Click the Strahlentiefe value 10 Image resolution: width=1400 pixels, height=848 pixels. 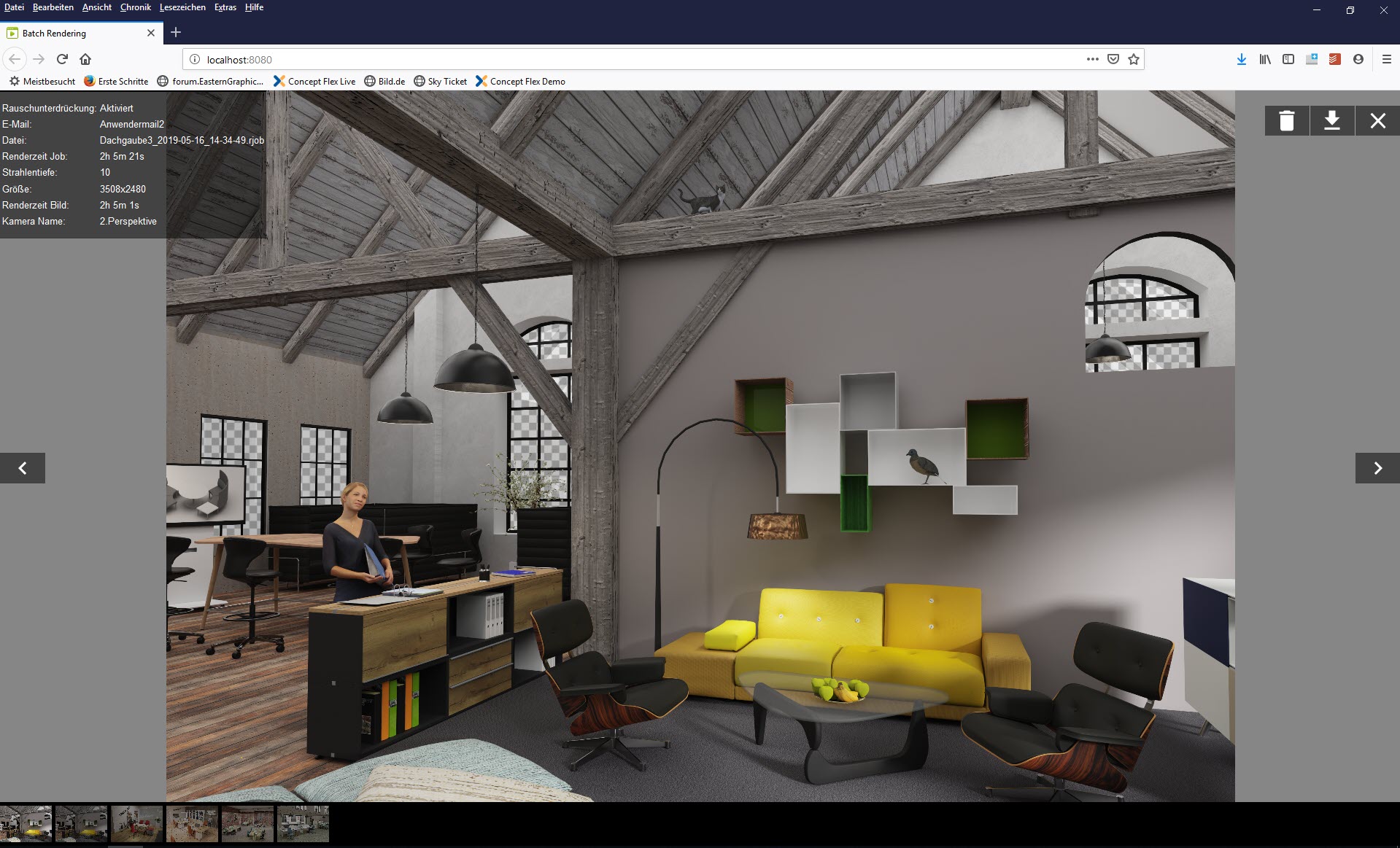(x=105, y=172)
